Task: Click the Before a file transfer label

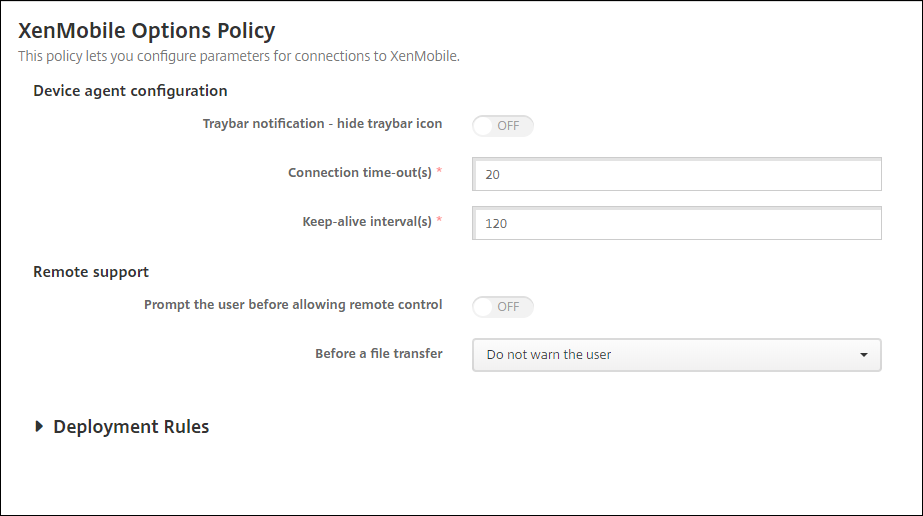Action: tap(378, 353)
